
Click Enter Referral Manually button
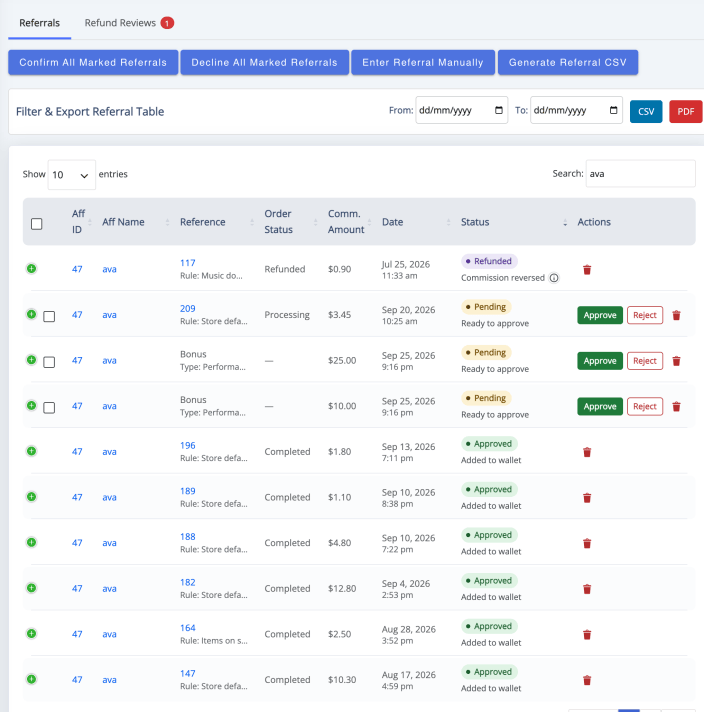tap(423, 63)
